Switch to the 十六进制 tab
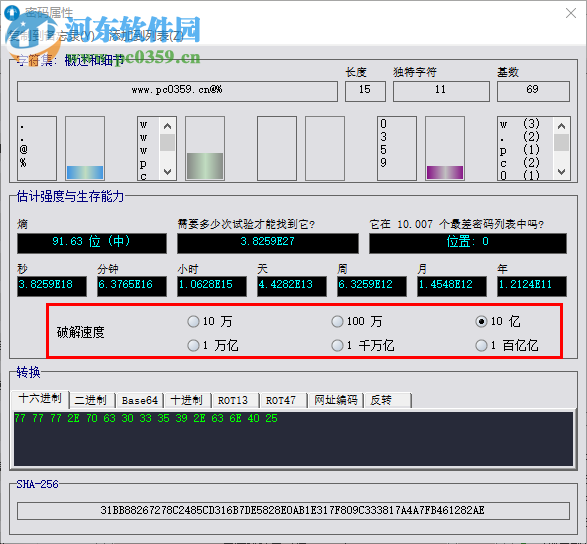 [40, 399]
